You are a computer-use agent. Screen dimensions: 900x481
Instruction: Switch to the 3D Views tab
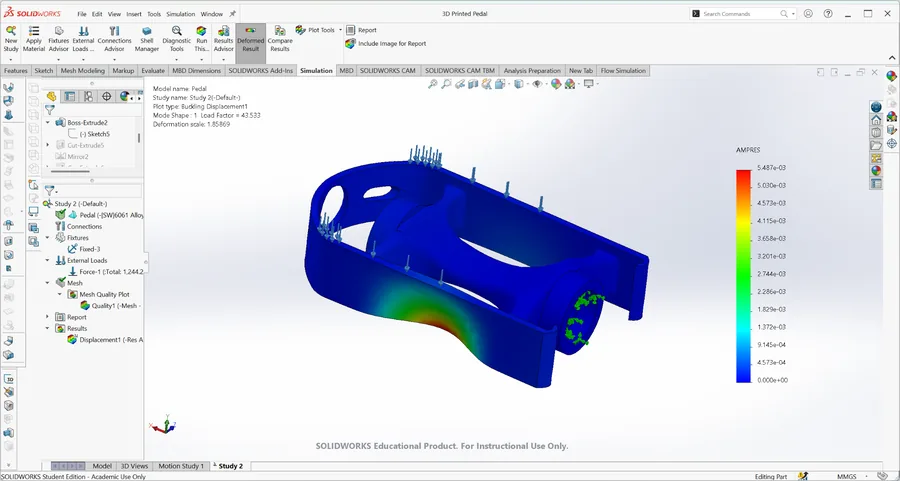[x=134, y=466]
